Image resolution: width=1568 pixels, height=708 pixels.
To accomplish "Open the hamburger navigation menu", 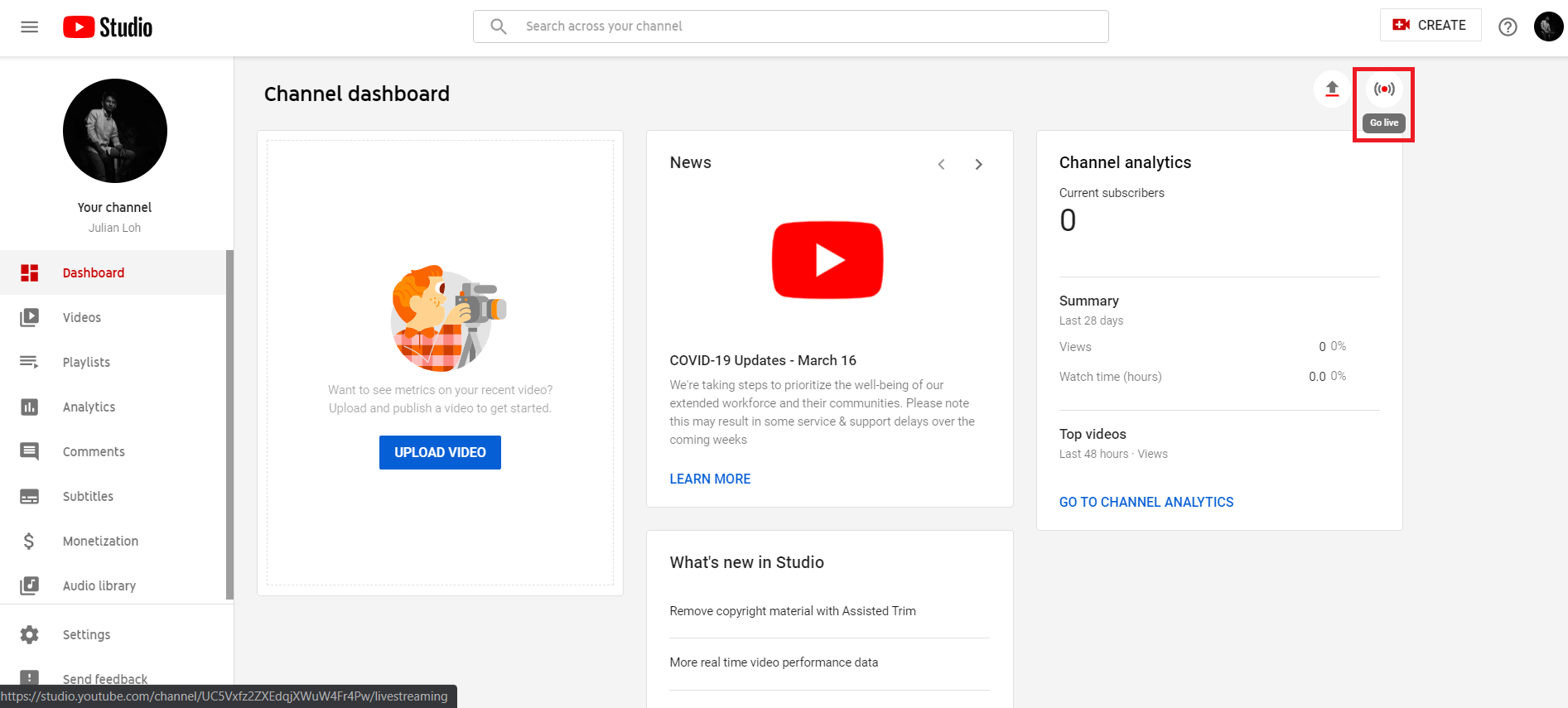I will [30, 27].
